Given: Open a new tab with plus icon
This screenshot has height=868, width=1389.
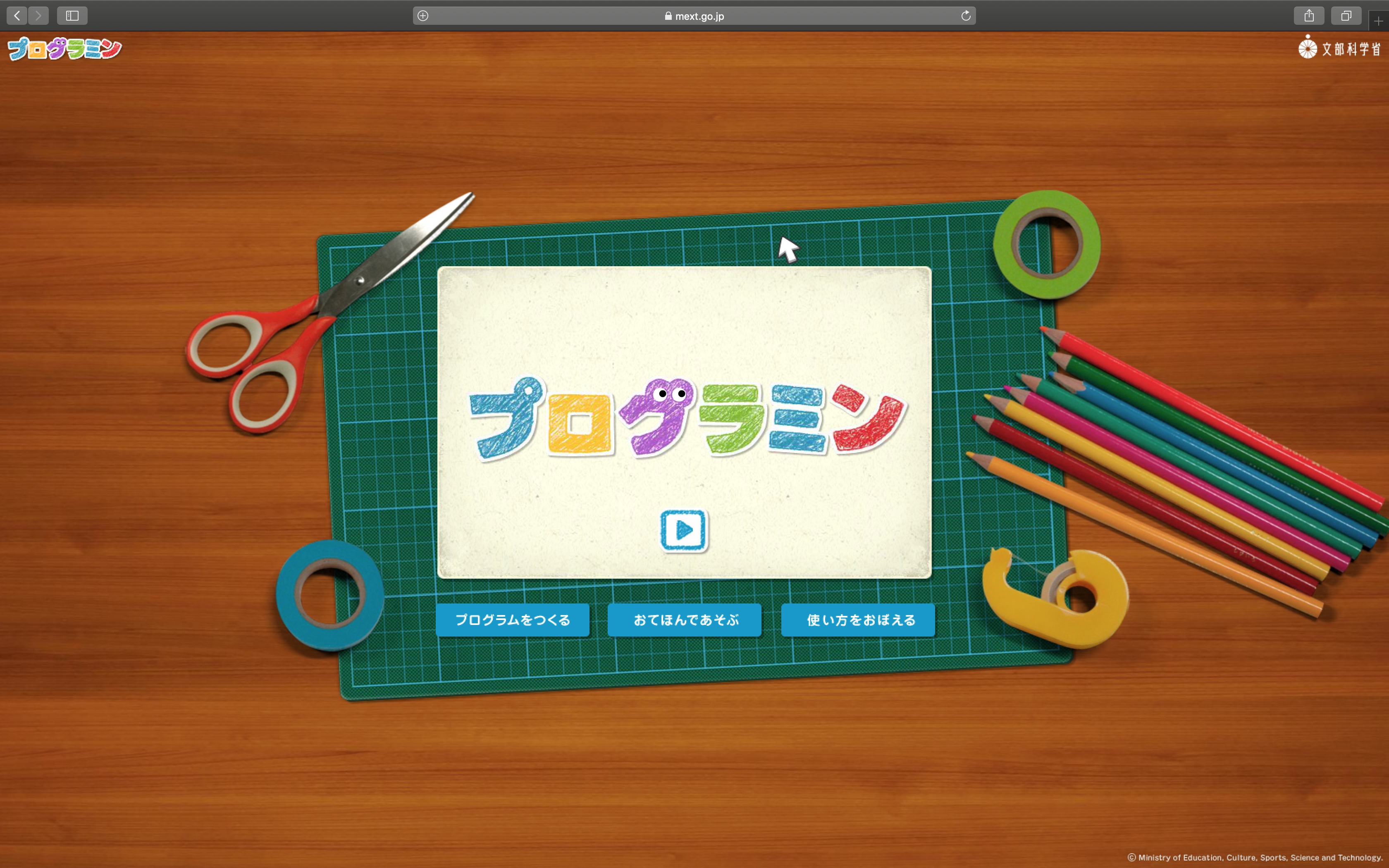Looking at the screenshot, I should pyautogui.click(x=1378, y=21).
